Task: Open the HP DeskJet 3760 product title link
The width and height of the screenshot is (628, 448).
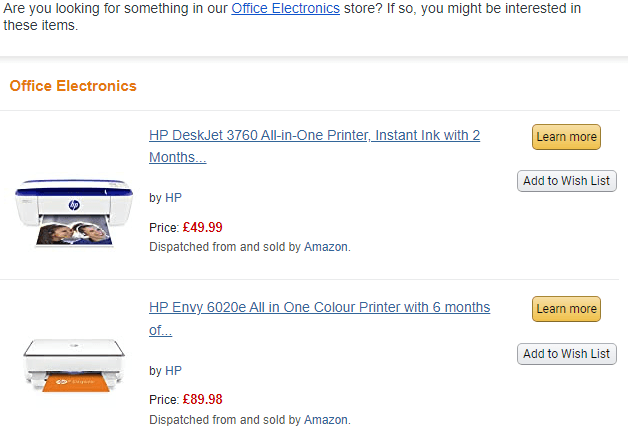Action: pos(314,135)
